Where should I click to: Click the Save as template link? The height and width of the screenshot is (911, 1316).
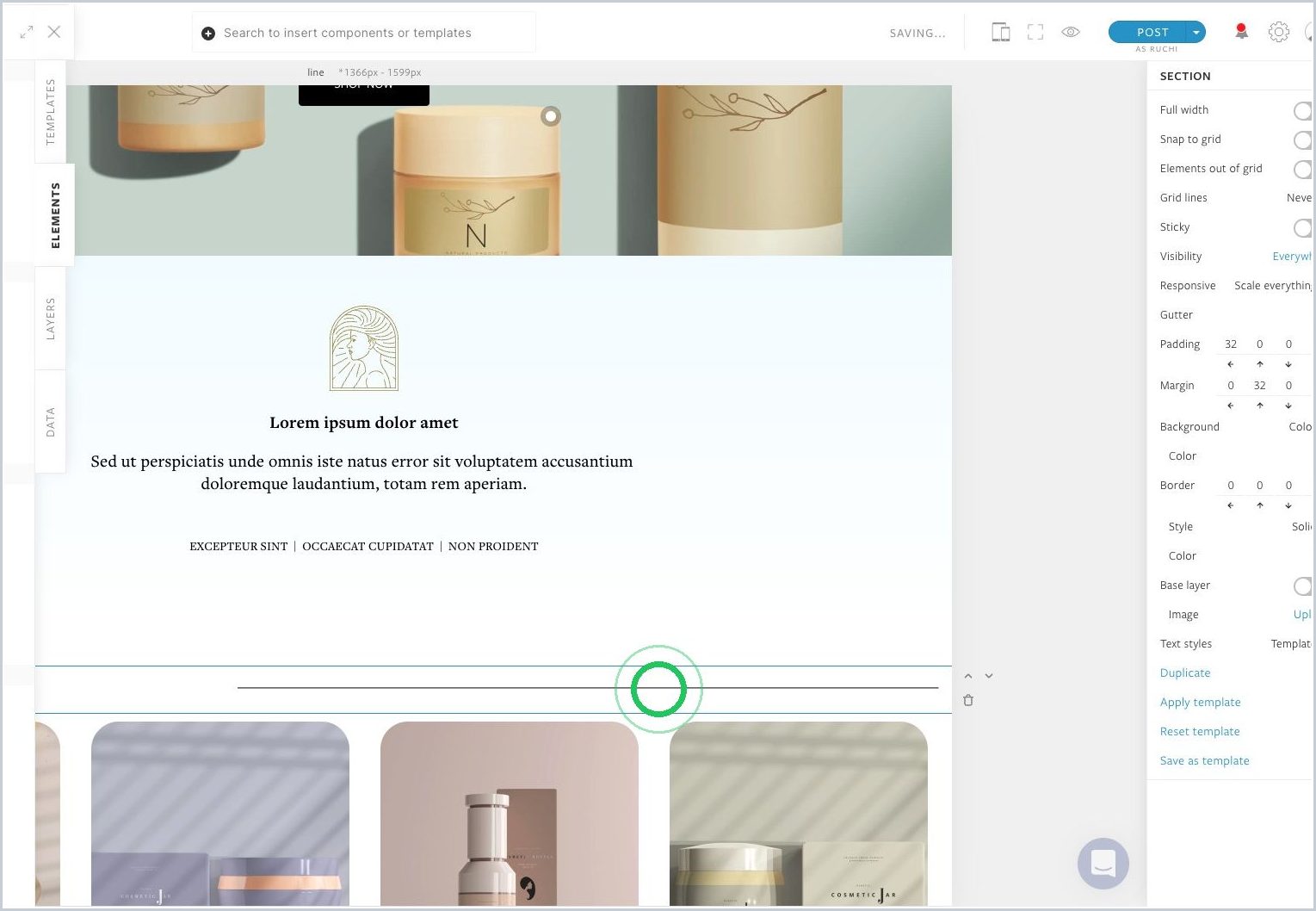pos(1204,761)
